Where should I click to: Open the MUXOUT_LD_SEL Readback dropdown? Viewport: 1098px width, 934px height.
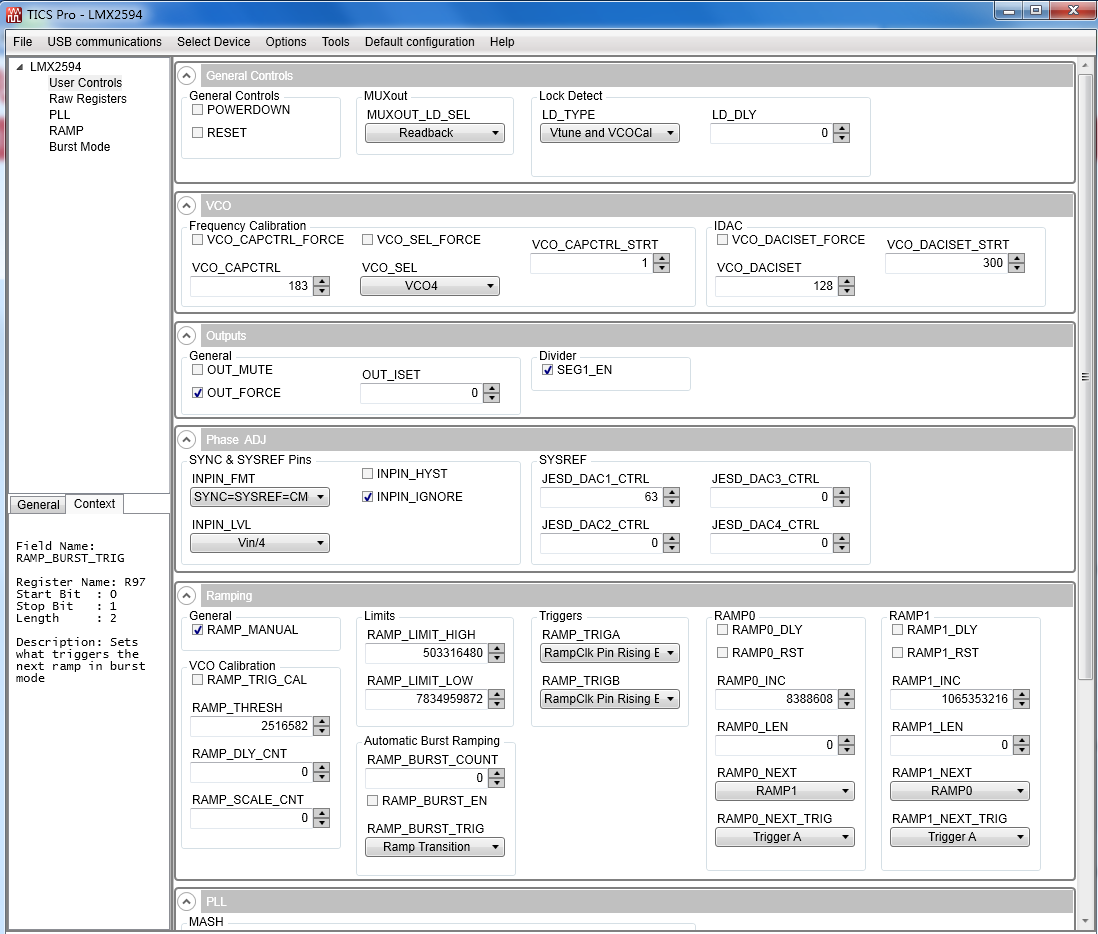click(435, 133)
